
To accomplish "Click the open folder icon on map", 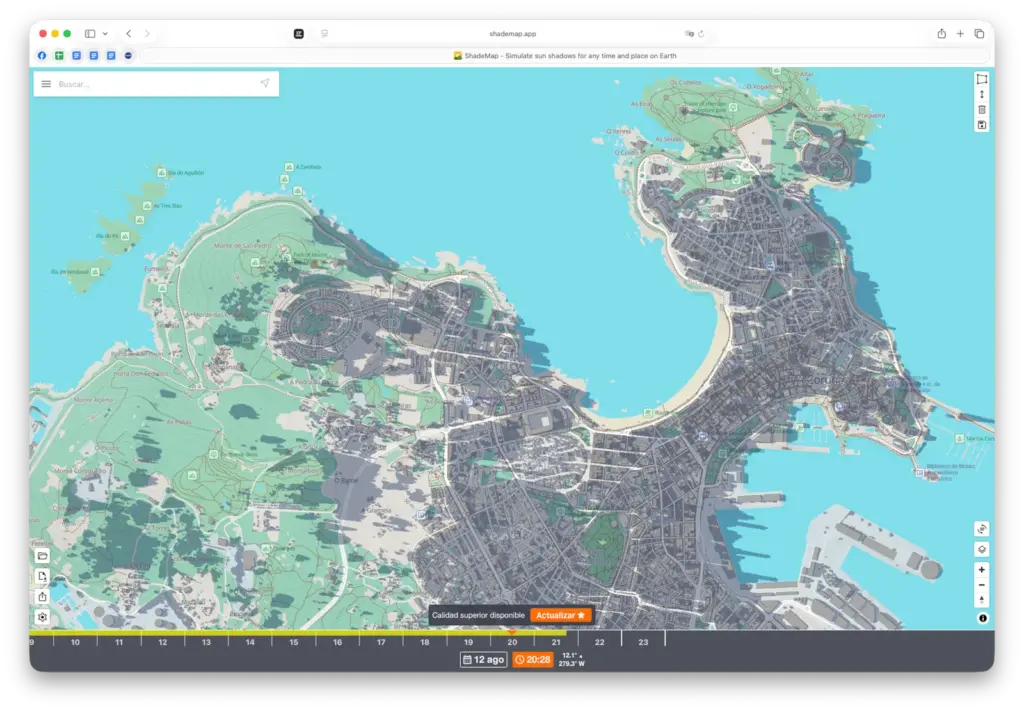I will (42, 556).
